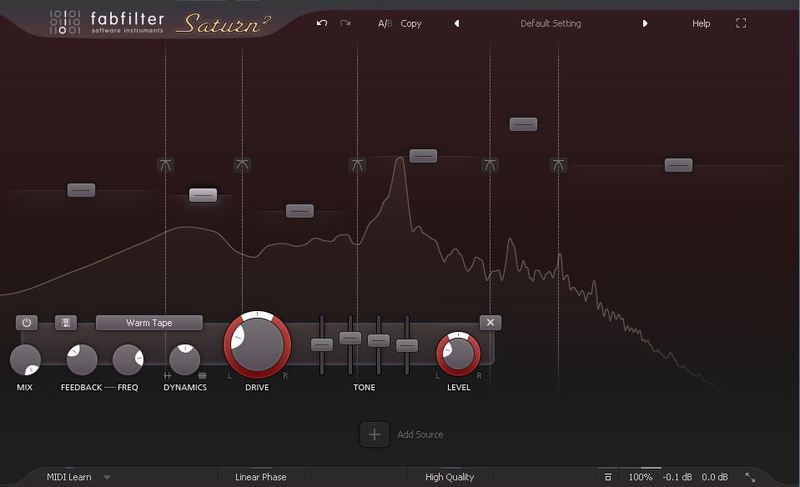Toggle High Quality mode
This screenshot has width=800, height=487.
coord(449,477)
